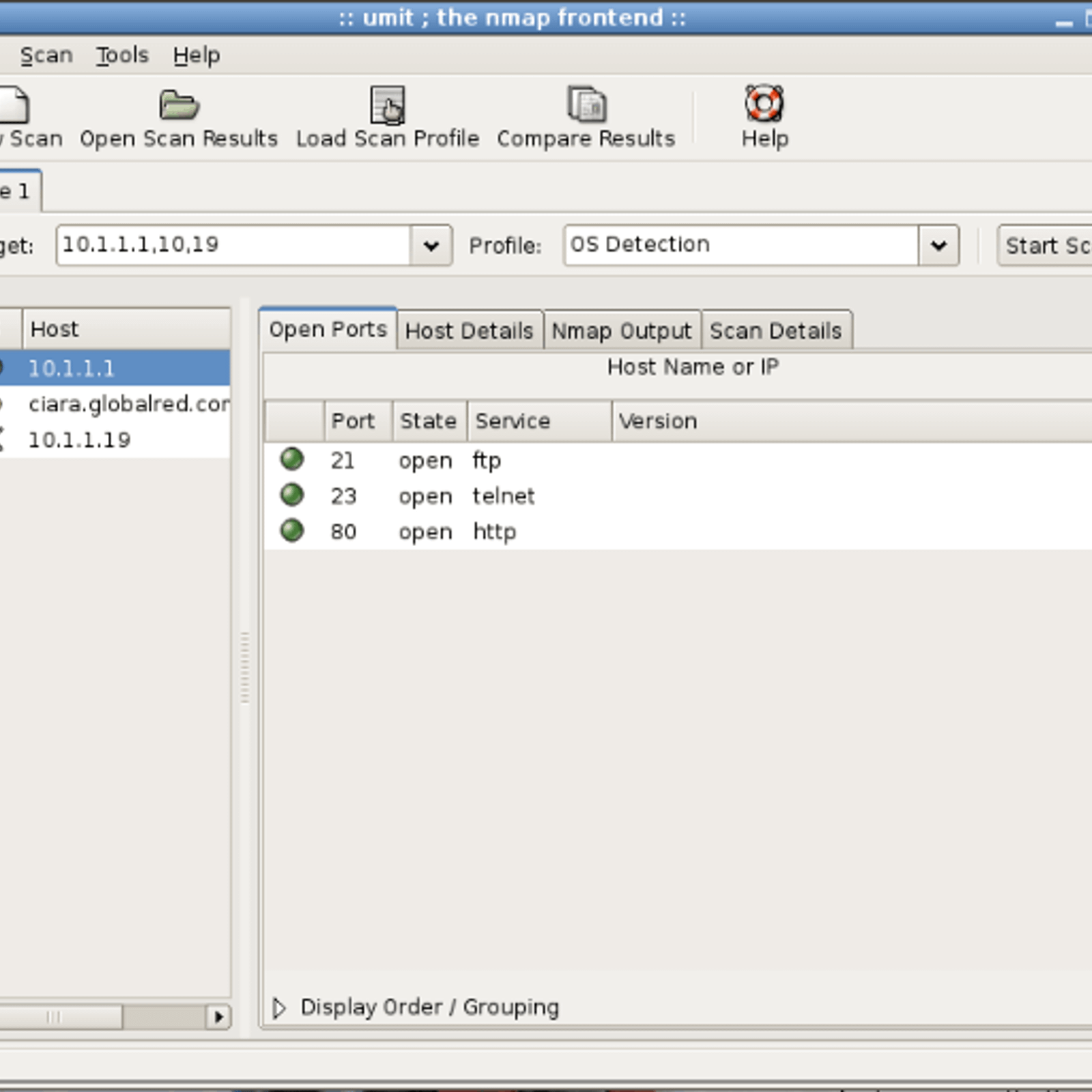
Task: Click the OS Detection profile field
Action: tap(741, 245)
